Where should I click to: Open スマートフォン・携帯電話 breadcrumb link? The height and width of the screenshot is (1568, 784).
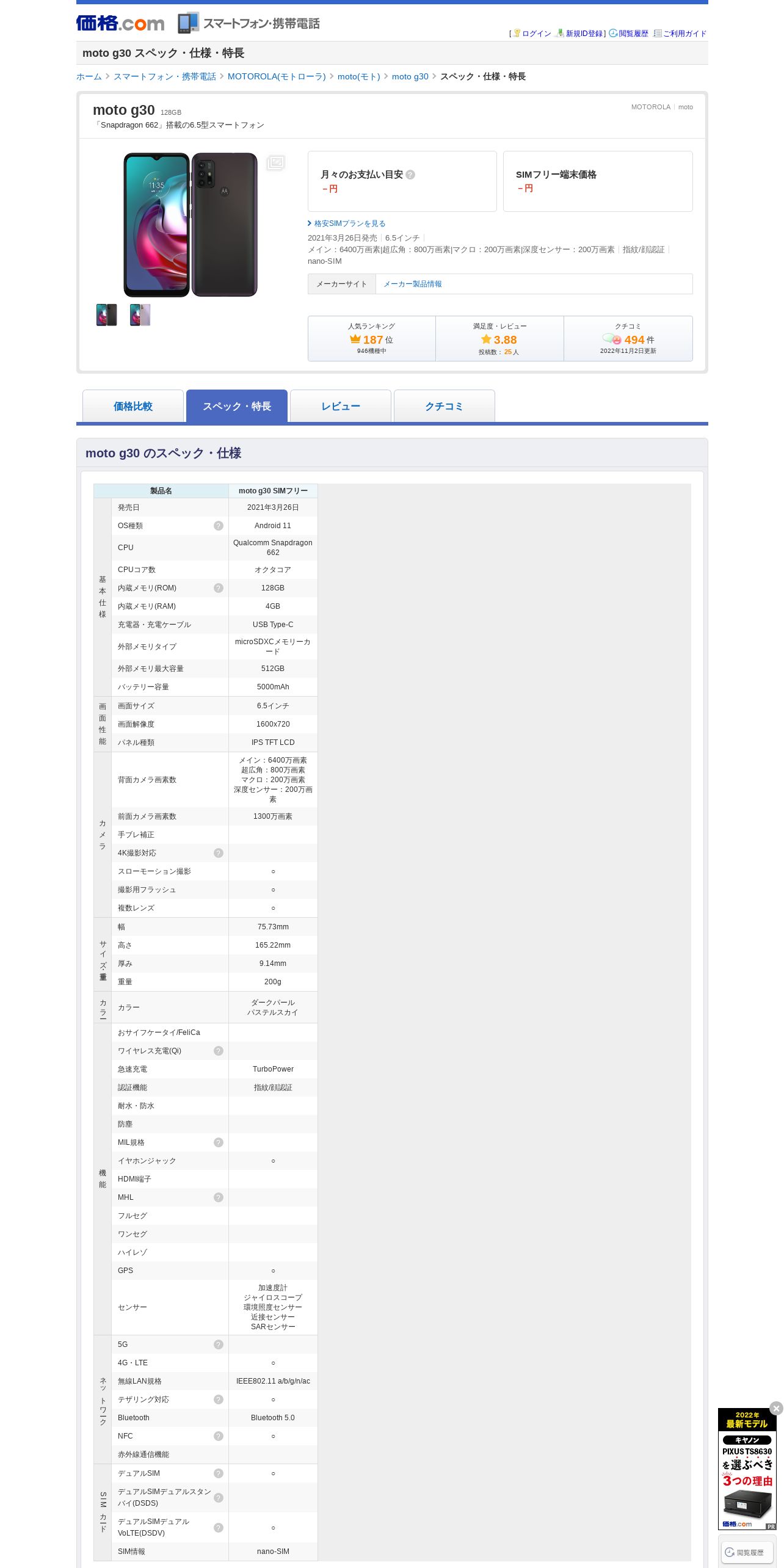point(165,76)
